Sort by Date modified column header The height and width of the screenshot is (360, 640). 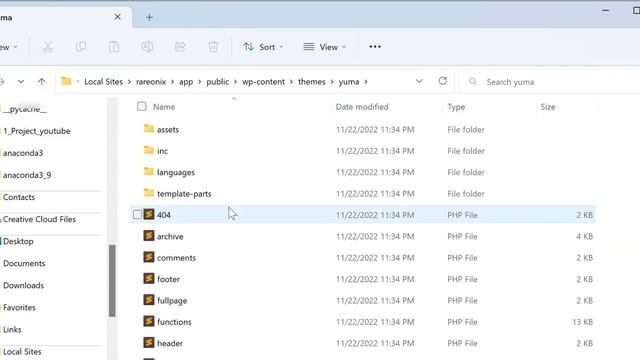click(x=362, y=107)
